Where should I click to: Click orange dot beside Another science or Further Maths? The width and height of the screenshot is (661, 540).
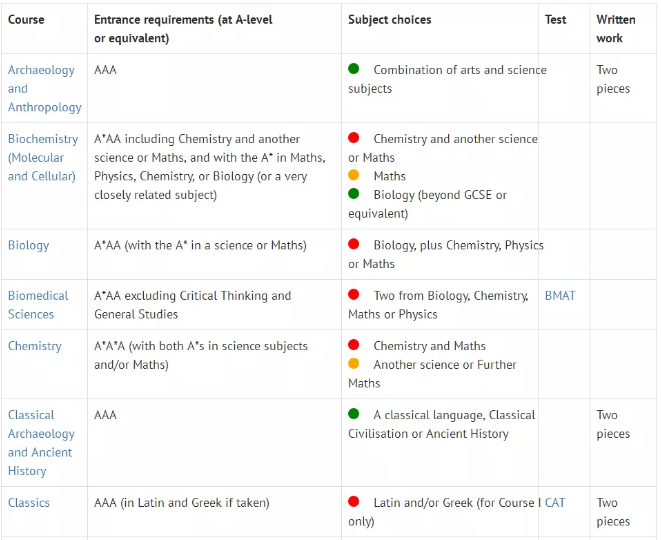click(354, 363)
